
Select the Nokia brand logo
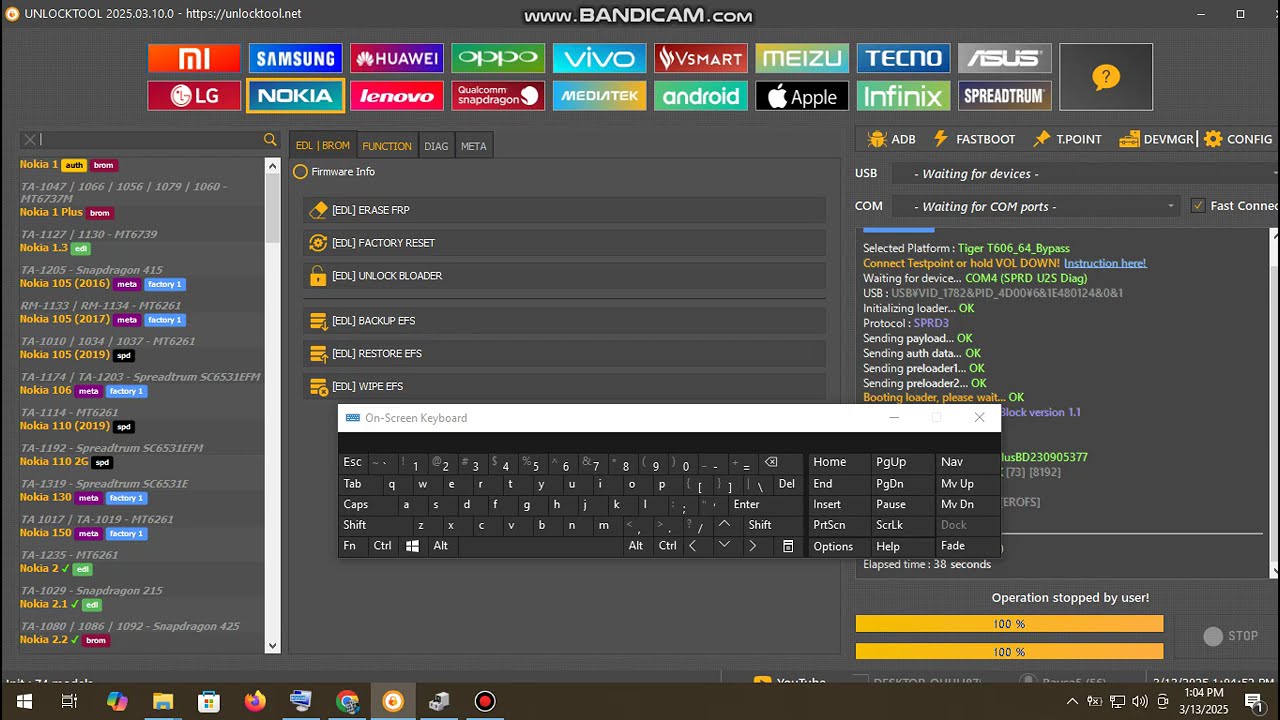click(x=295, y=96)
